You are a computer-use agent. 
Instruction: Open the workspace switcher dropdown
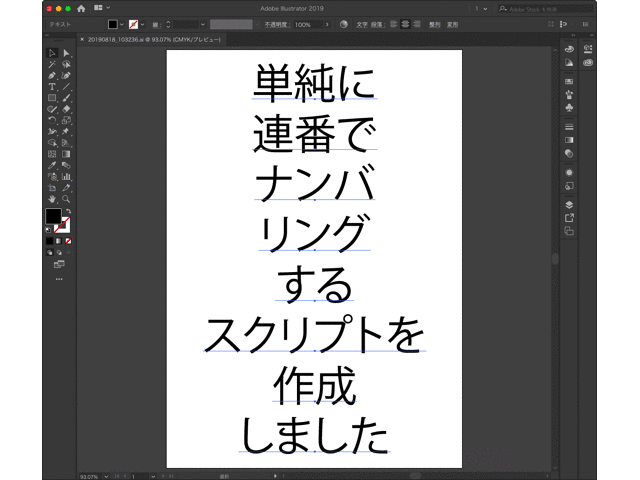click(x=481, y=9)
